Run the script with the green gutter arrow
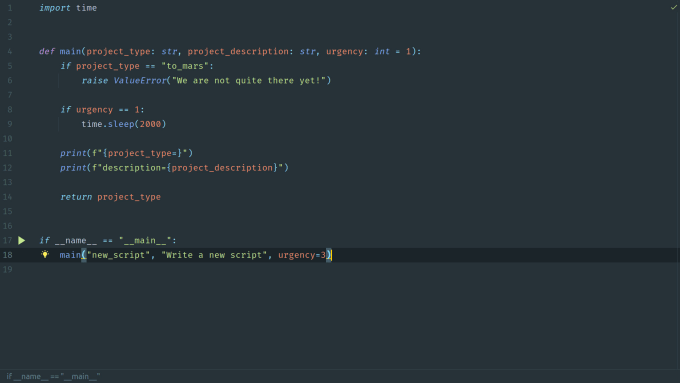The width and height of the screenshot is (680, 383). click(x=21, y=240)
